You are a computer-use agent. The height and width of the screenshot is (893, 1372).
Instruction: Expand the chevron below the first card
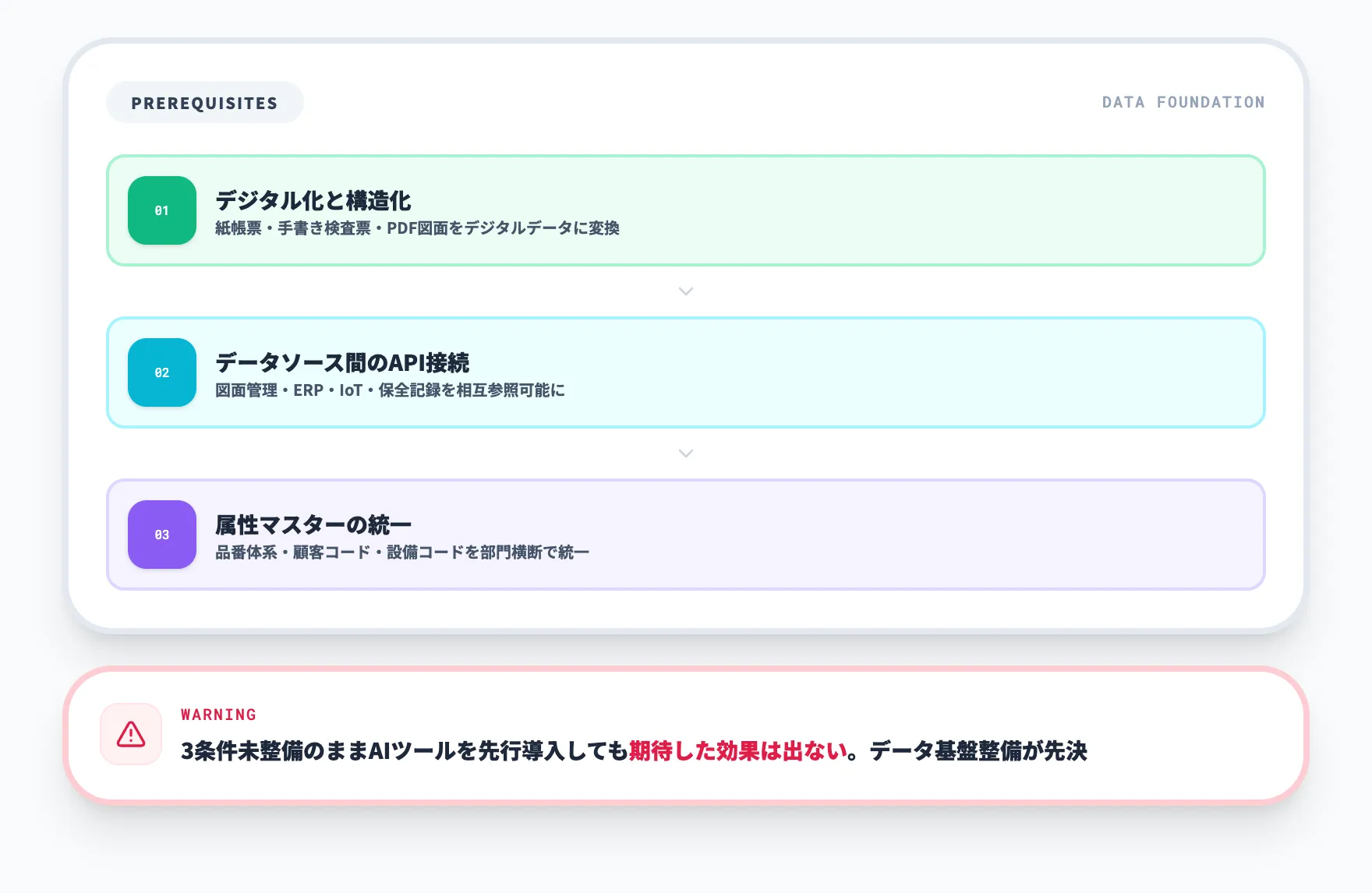point(685,291)
